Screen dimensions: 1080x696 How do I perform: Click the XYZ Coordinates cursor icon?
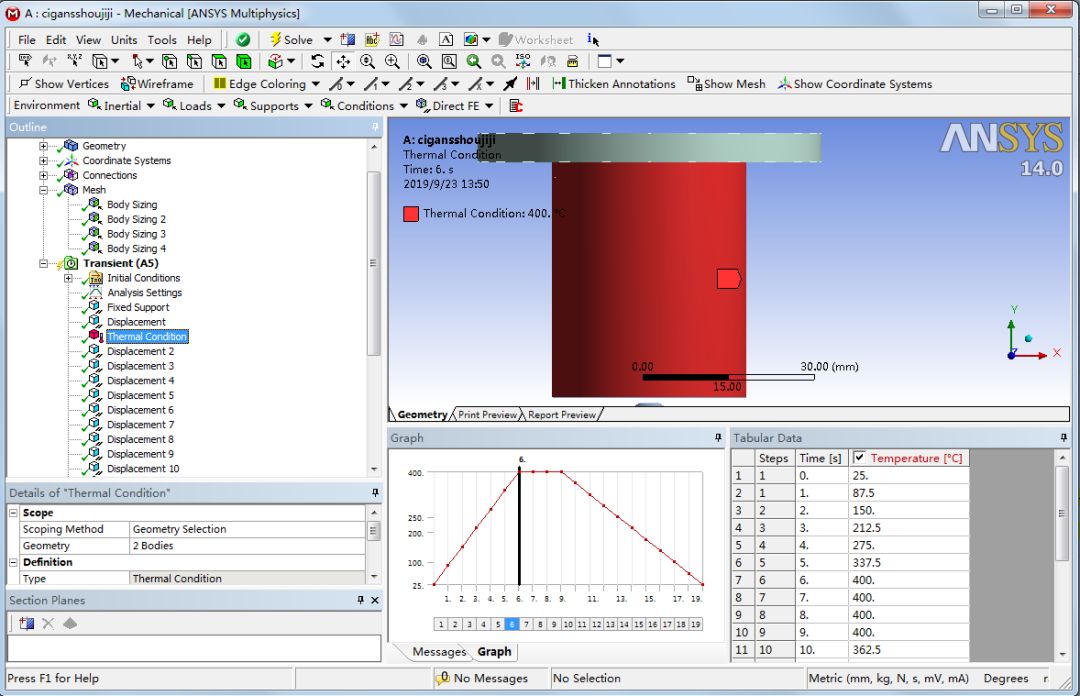point(74,61)
